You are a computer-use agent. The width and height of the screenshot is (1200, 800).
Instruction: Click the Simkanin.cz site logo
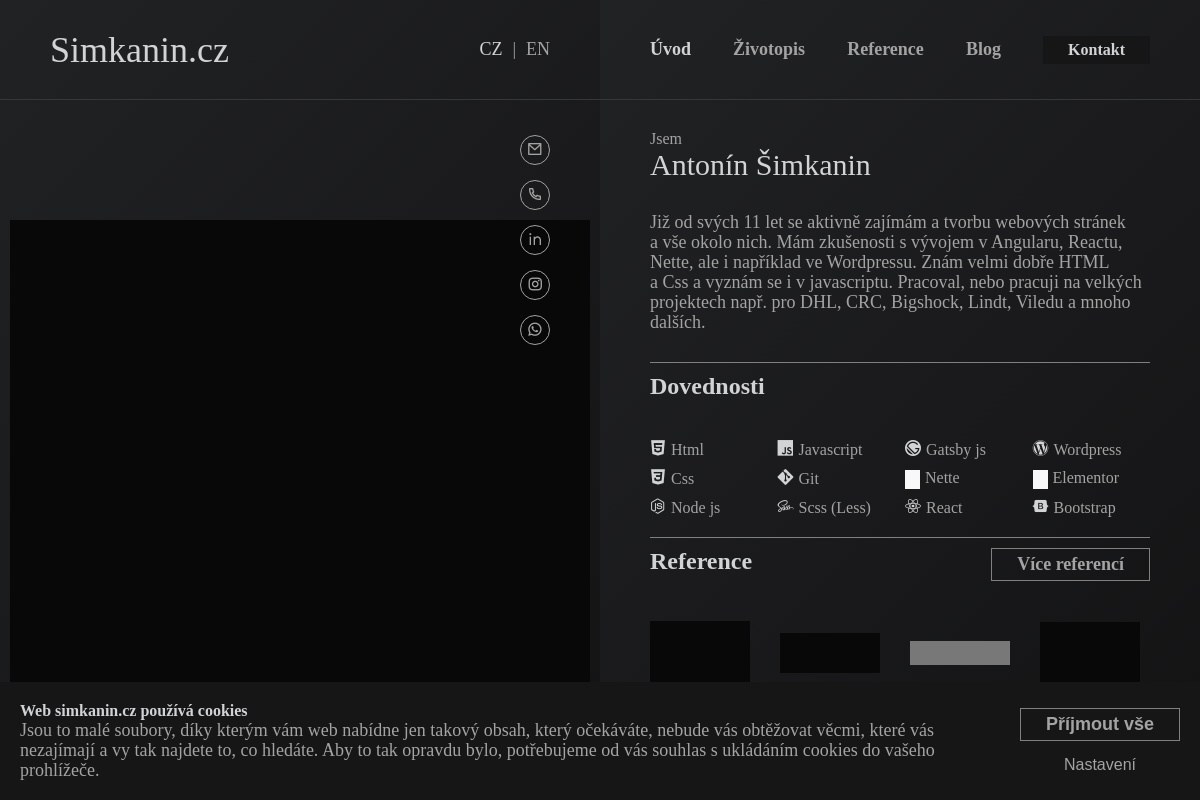pyautogui.click(x=139, y=50)
